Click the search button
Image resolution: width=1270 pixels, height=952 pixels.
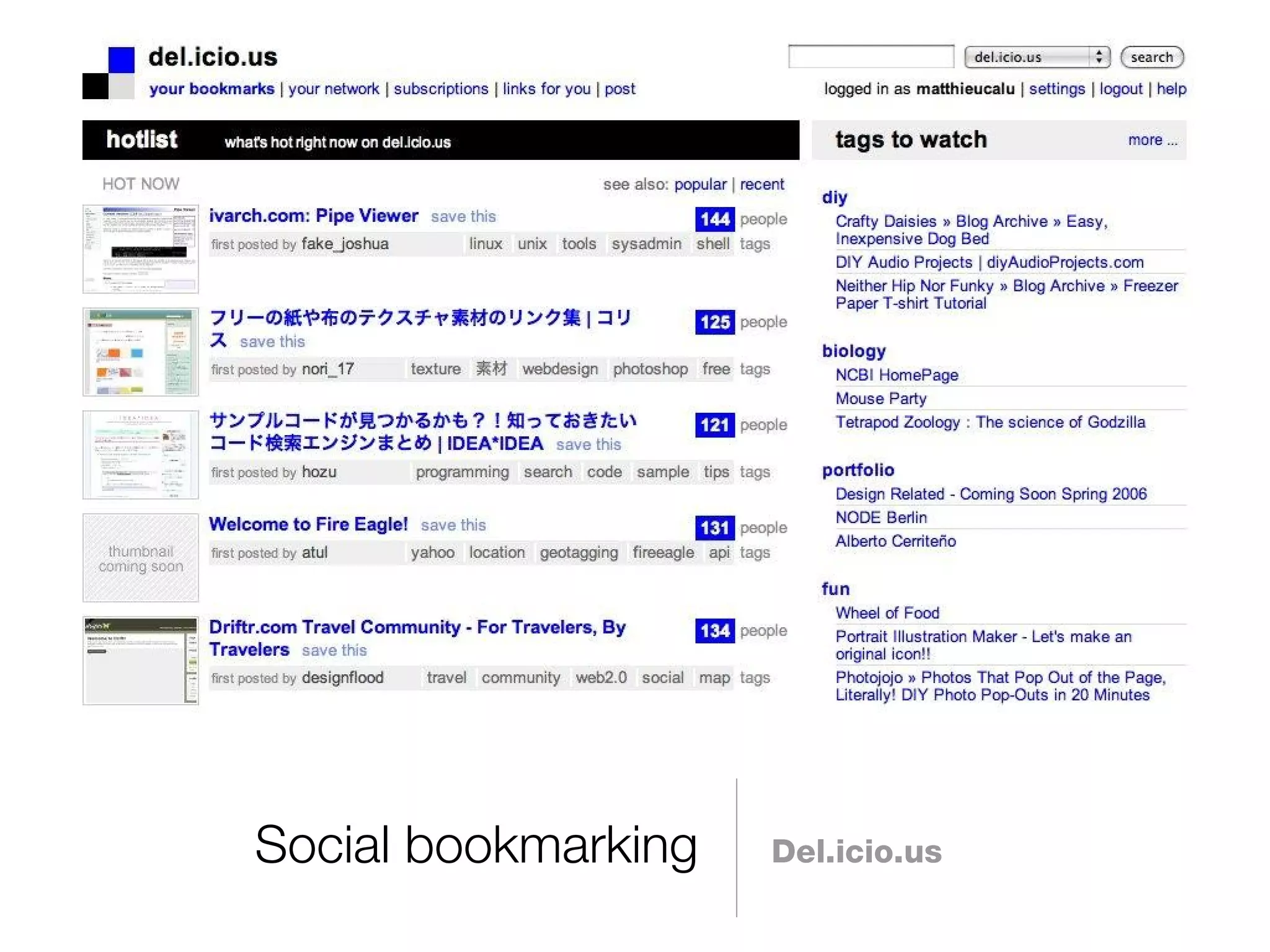(x=1152, y=57)
